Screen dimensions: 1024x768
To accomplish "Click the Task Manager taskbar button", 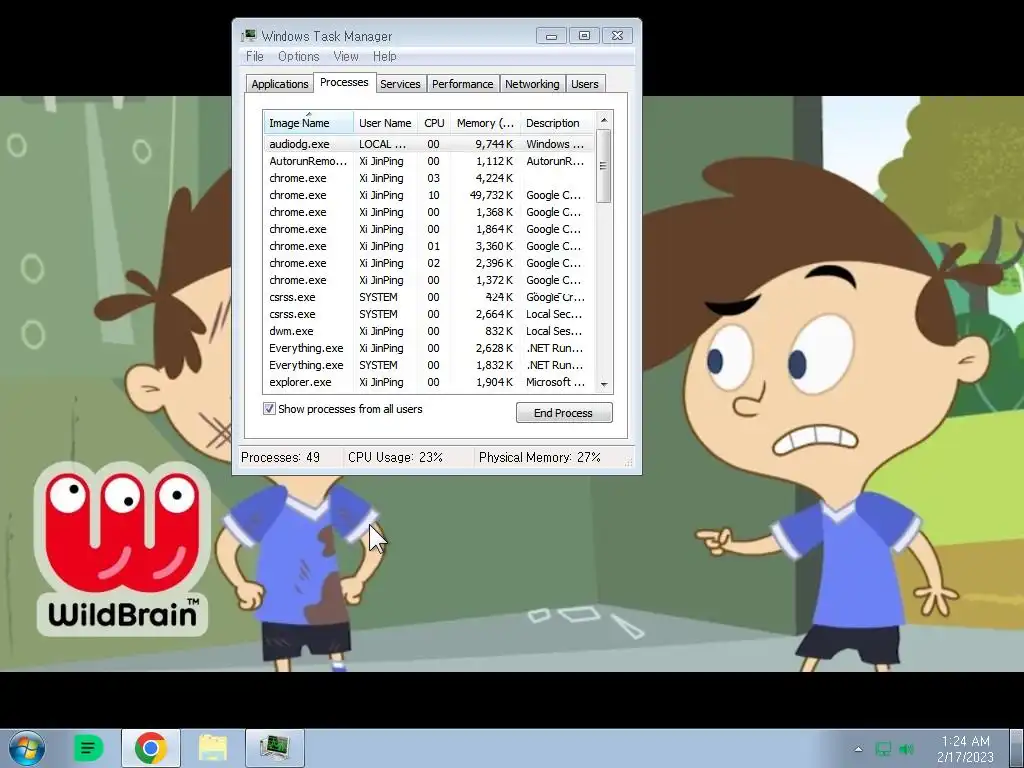I will coord(275,748).
